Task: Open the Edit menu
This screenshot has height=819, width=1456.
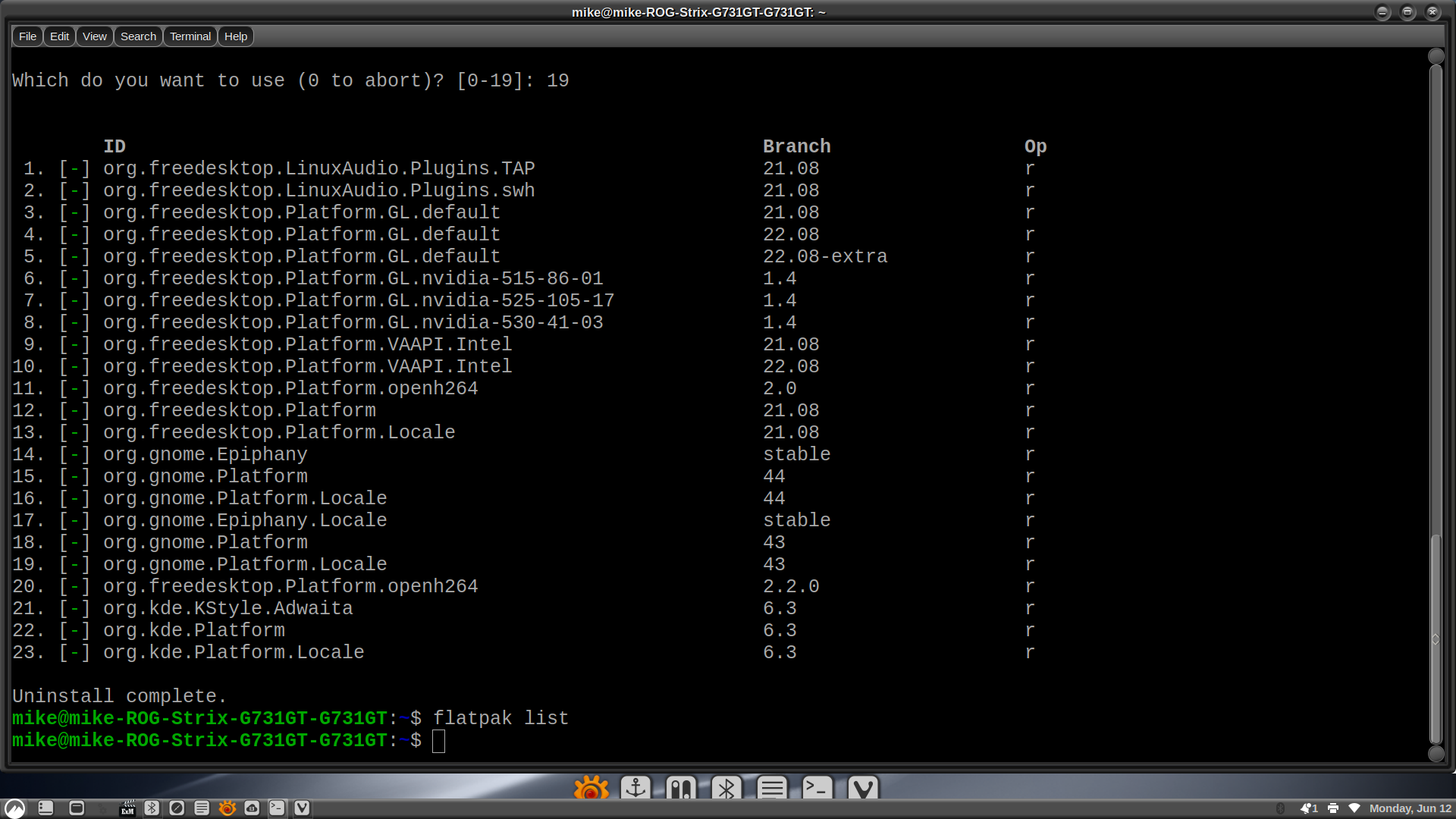Action: tap(59, 36)
